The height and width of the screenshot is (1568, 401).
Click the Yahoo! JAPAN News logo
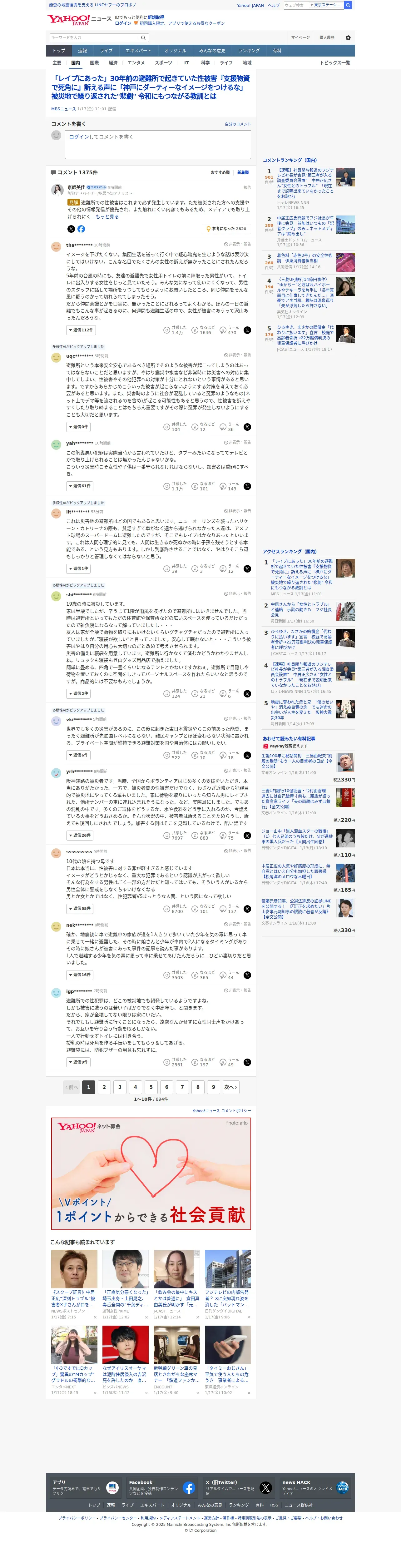[79, 20]
